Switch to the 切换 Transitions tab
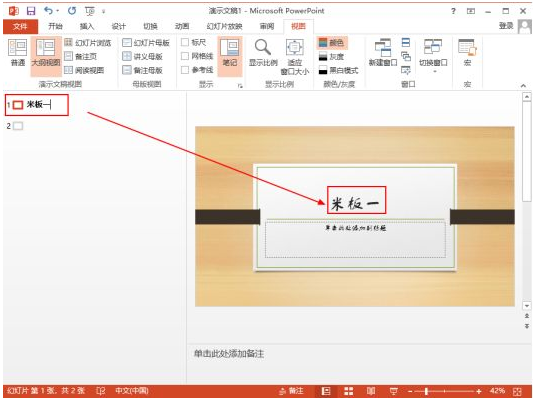Screen dimensions: 535x399 (x=150, y=26)
